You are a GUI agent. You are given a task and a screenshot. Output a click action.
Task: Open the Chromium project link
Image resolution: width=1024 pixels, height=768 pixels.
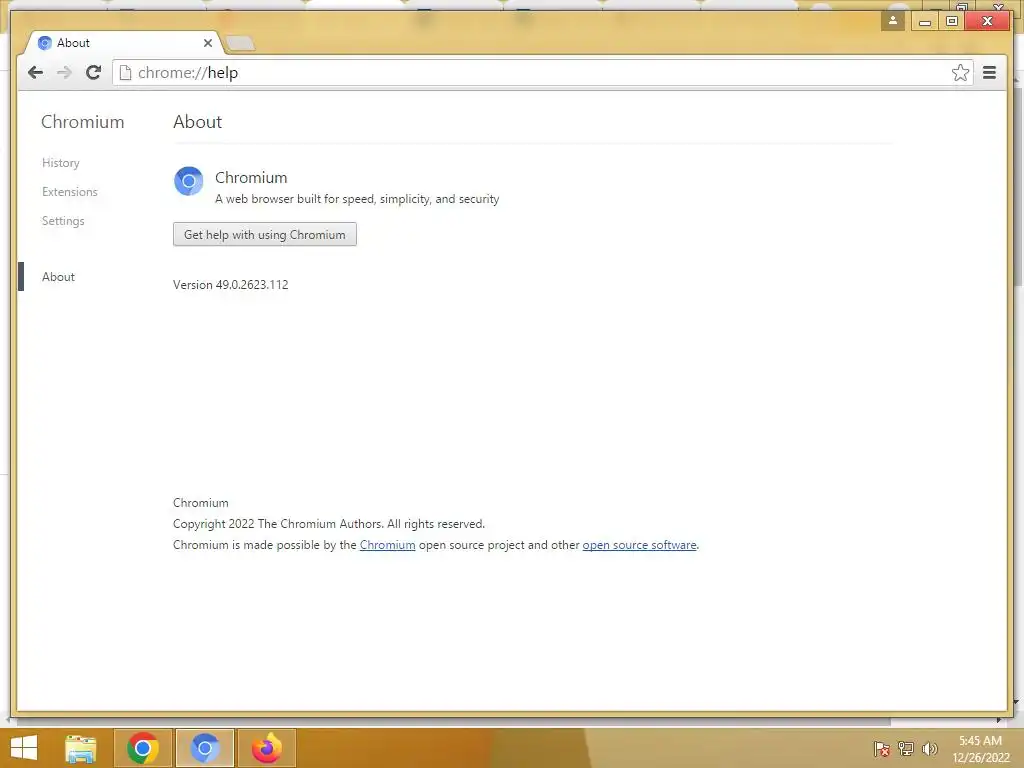(x=387, y=545)
